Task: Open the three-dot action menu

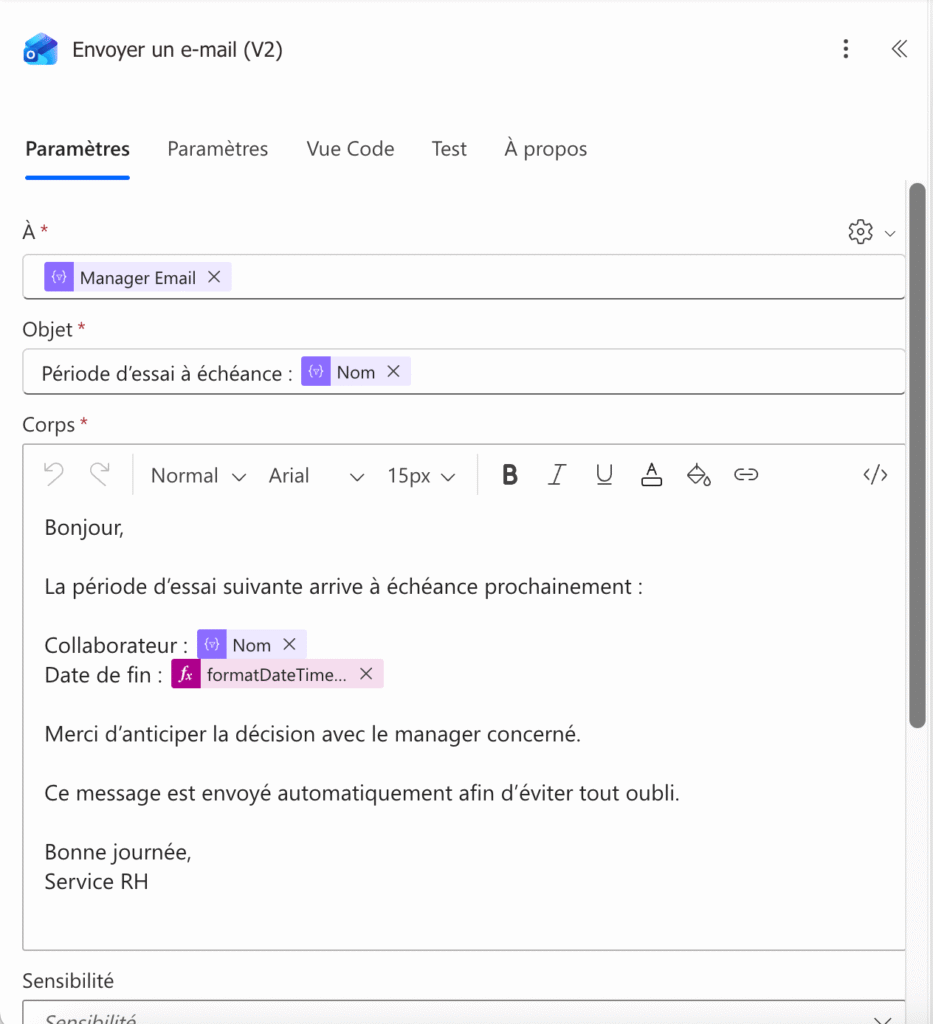Action: tap(845, 48)
